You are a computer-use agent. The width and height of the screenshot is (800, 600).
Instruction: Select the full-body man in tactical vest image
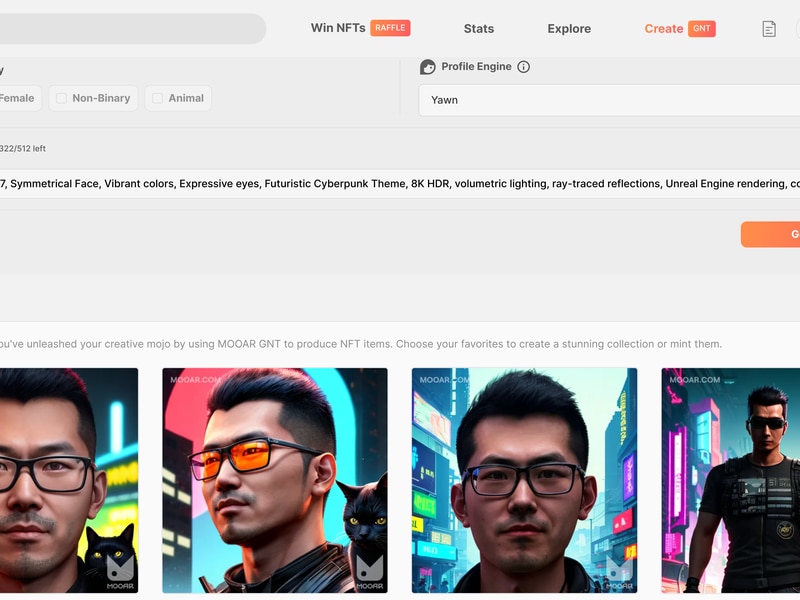click(731, 480)
